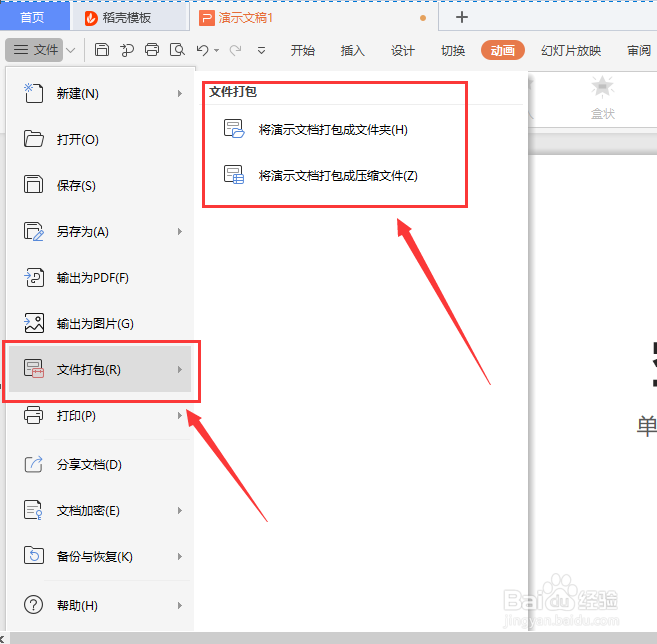
Task: Click the Export to PDF toolbar icon
Action: coord(127,50)
